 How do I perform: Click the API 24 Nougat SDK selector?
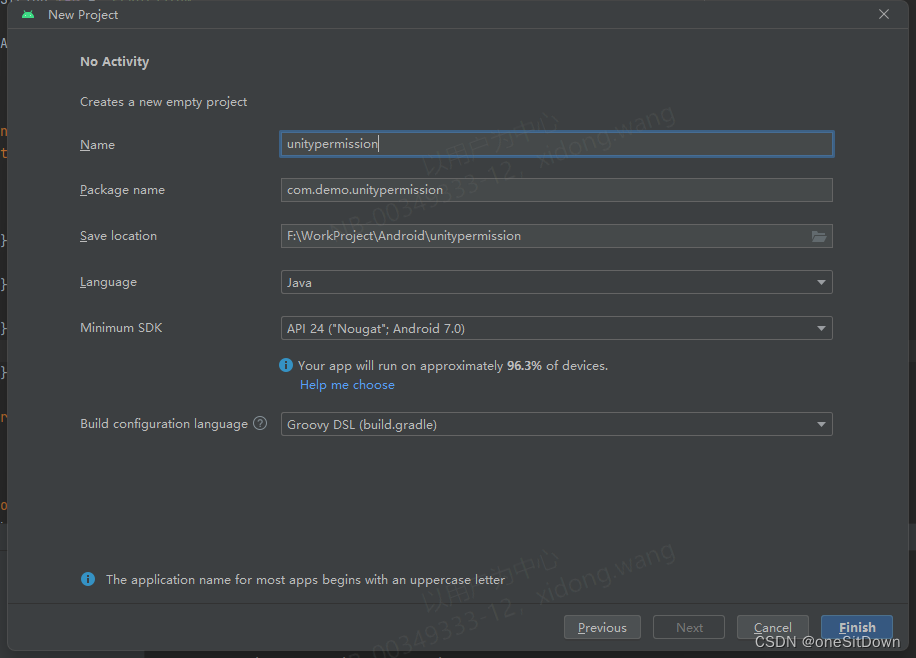(556, 327)
